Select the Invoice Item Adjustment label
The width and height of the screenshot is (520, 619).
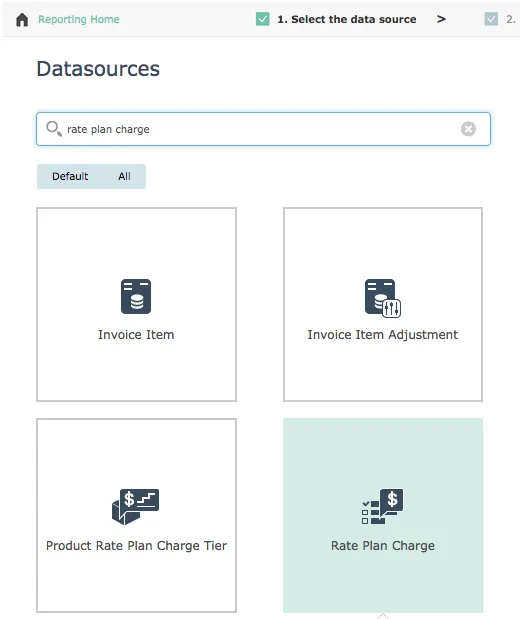[383, 335]
